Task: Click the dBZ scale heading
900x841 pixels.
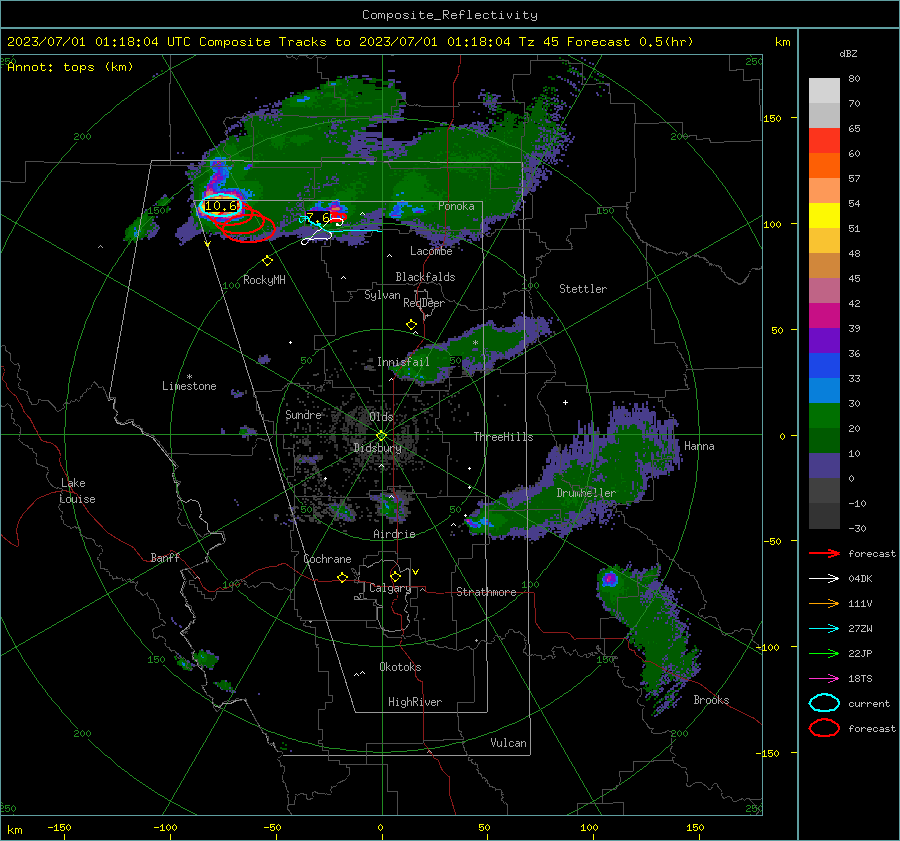Action: (848, 54)
